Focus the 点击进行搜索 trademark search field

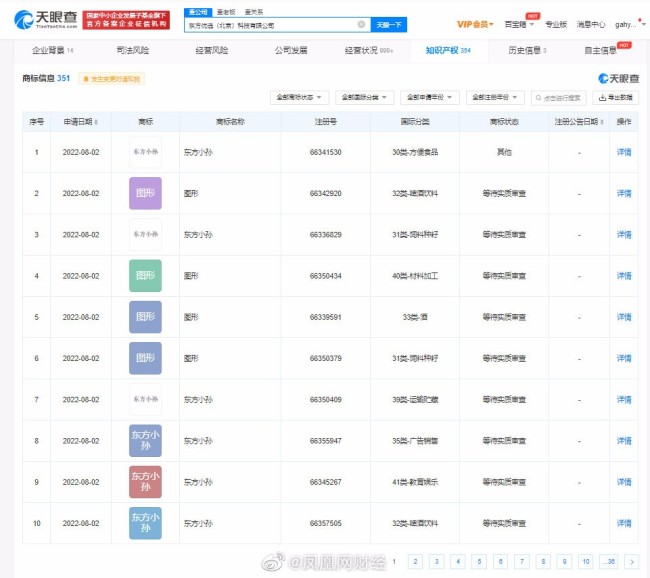point(558,98)
